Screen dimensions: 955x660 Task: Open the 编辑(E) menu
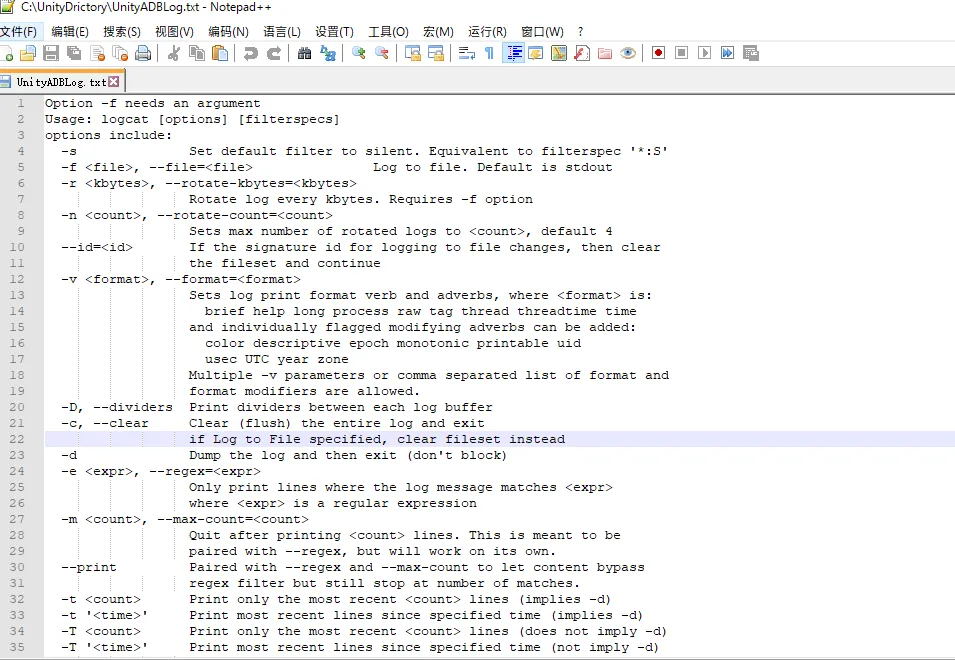[70, 32]
